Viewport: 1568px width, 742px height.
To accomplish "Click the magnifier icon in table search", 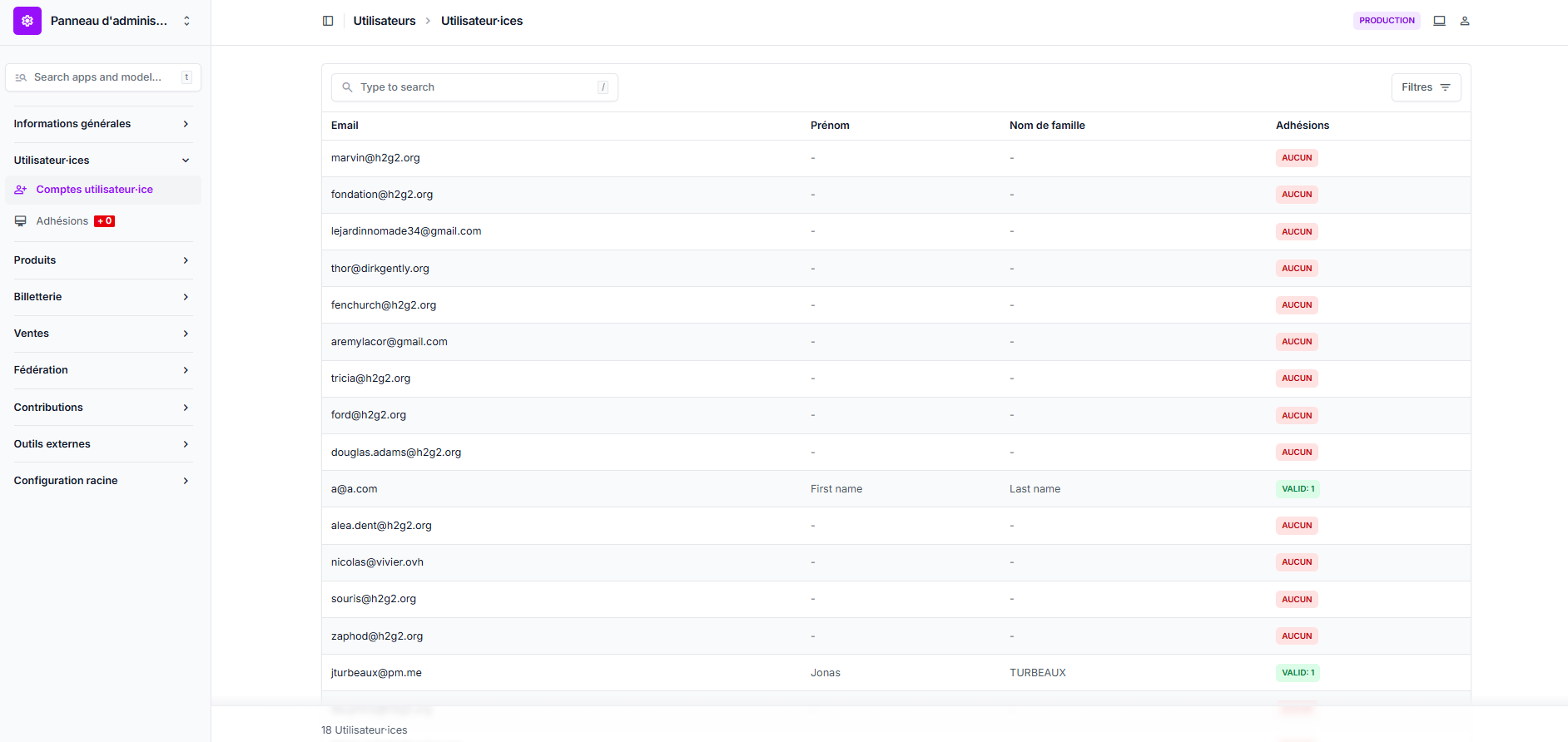I will (347, 87).
